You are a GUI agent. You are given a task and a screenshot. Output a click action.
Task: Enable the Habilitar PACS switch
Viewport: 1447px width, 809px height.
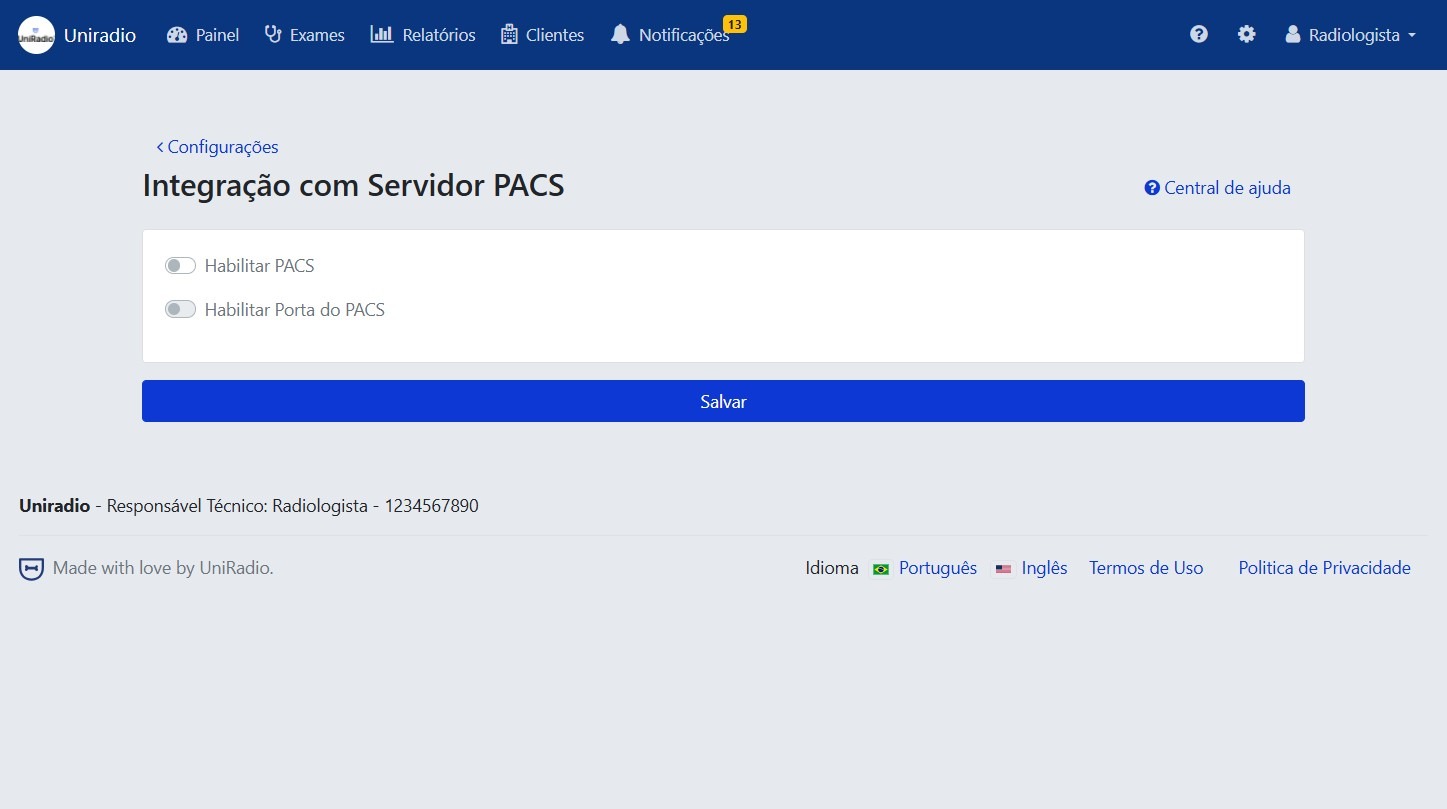(180, 265)
